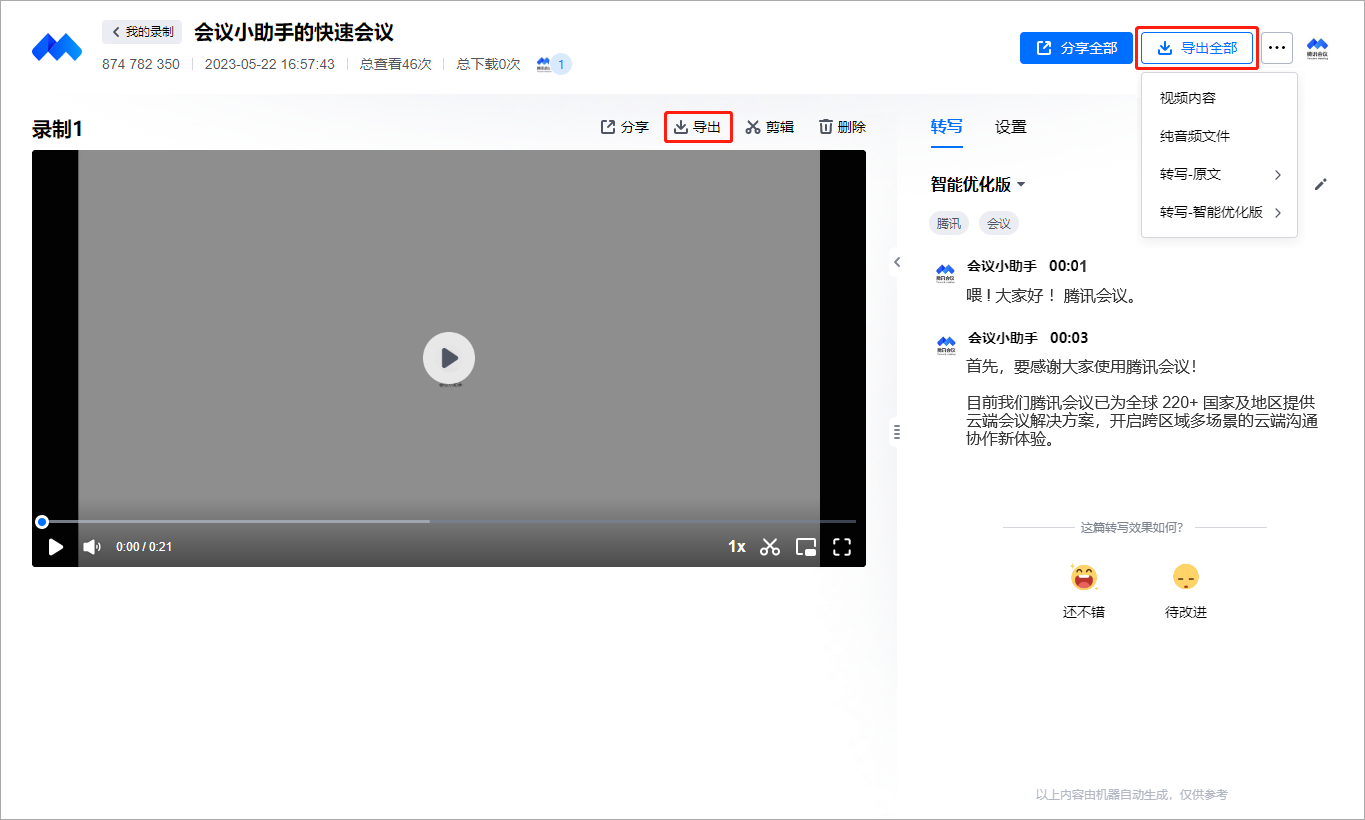Go back to 我的录制
1365x820 pixels.
pyautogui.click(x=142, y=32)
